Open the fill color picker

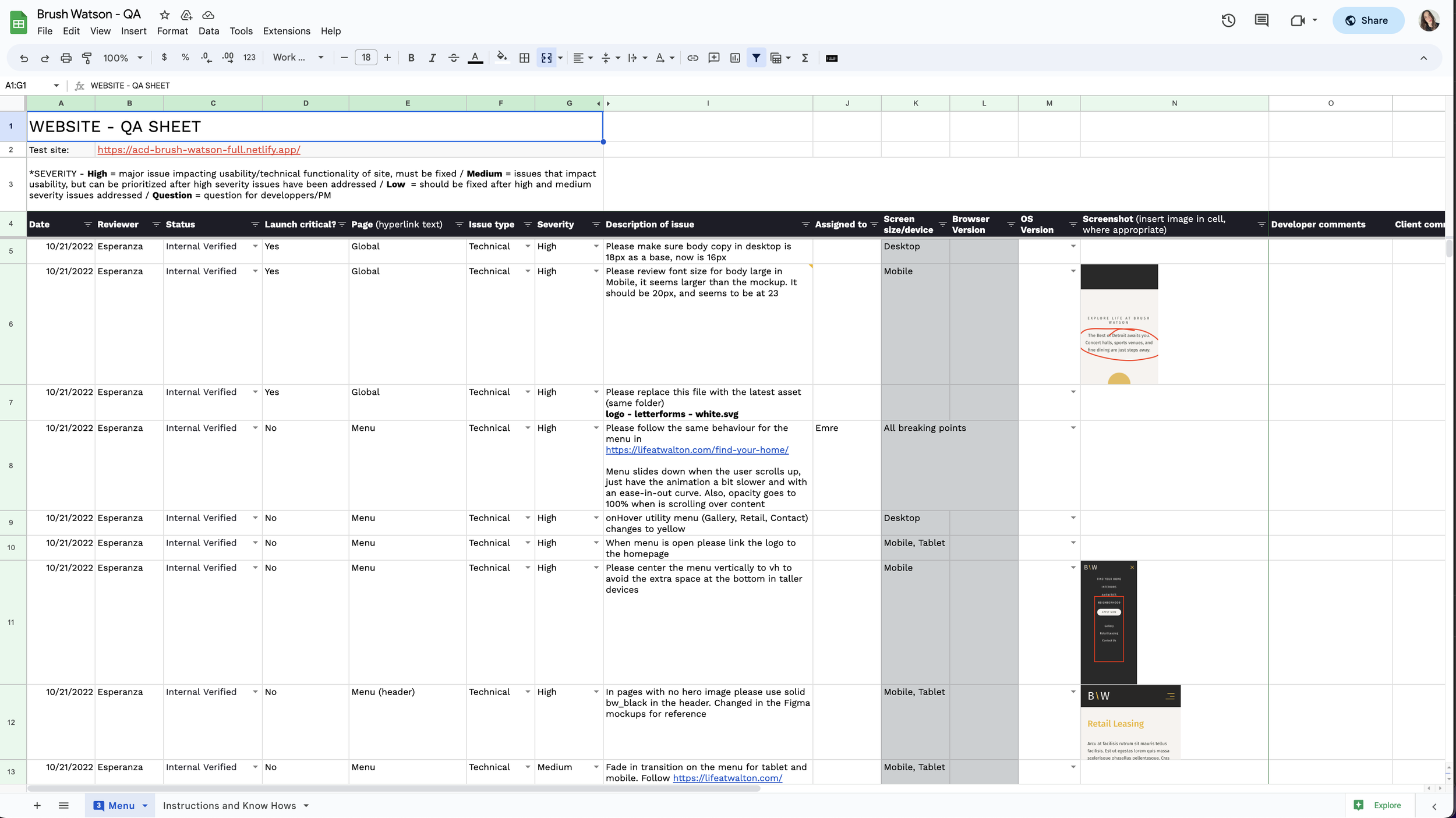pyautogui.click(x=501, y=58)
